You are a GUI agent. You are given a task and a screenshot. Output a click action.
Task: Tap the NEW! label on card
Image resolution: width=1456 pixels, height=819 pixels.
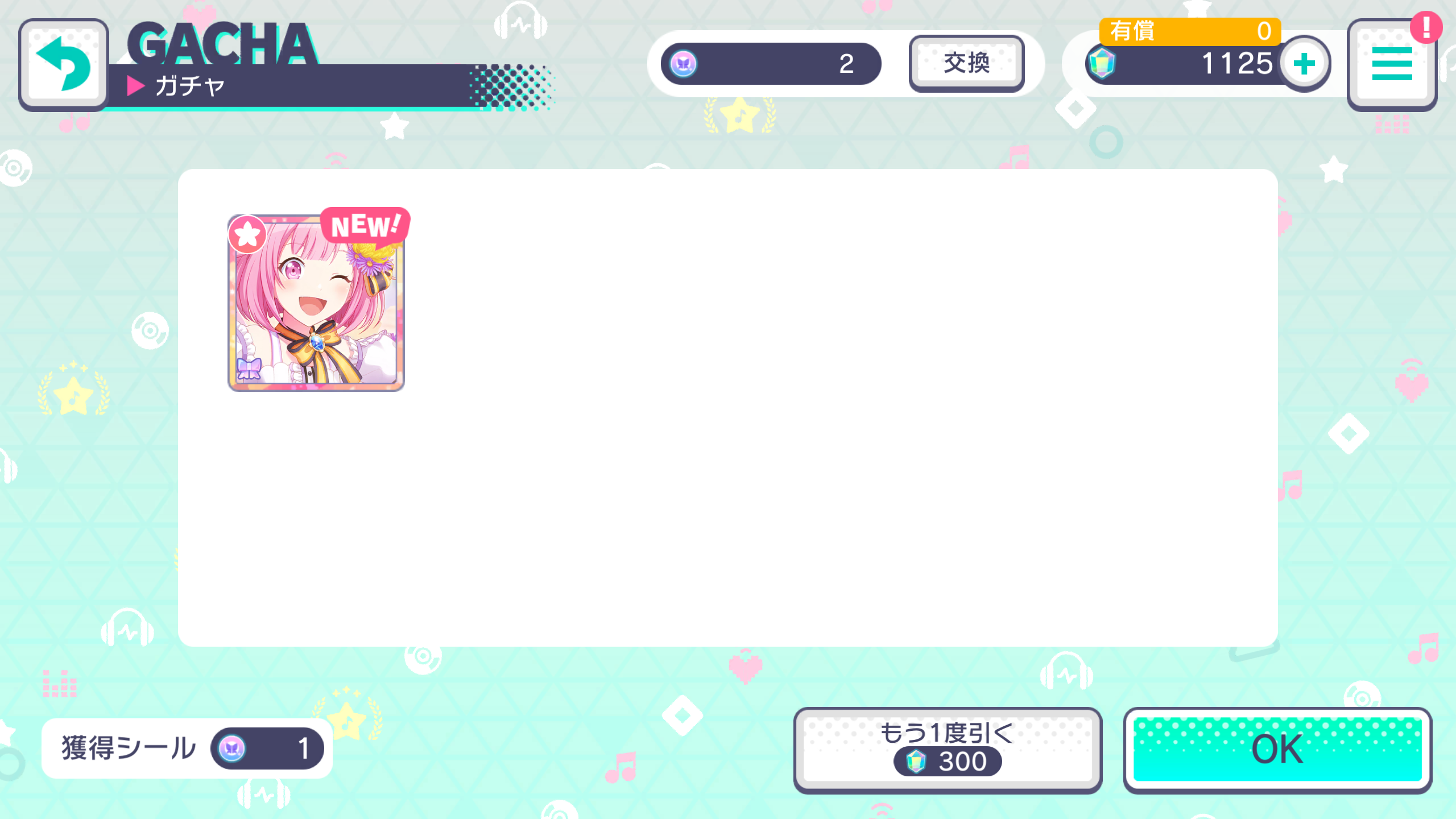[x=365, y=225]
